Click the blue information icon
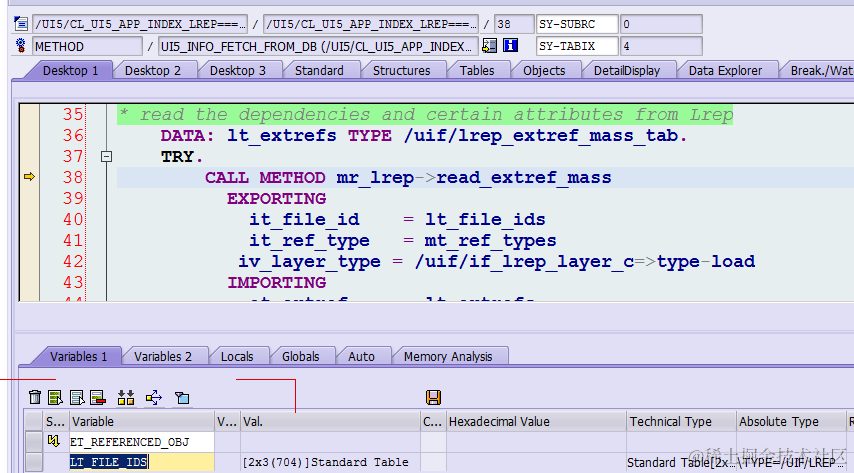This screenshot has width=854, height=473. (x=510, y=45)
